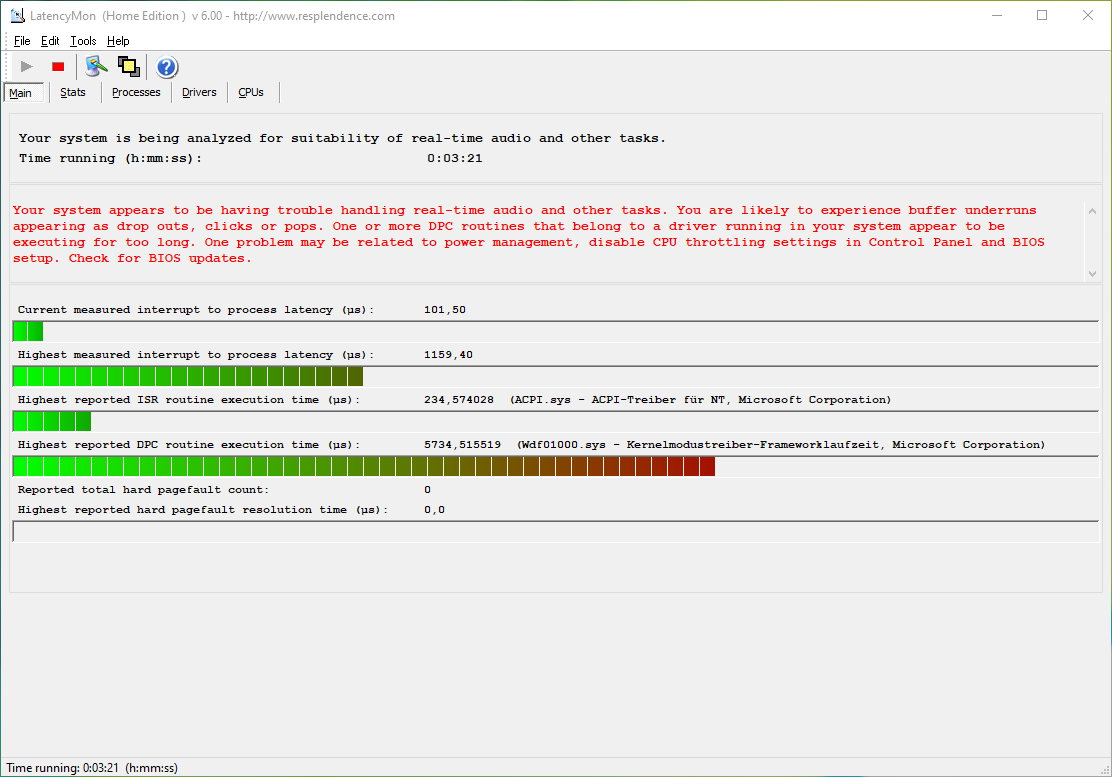
Task: Click the Wdf01000.sys driver description text
Action: [781, 445]
